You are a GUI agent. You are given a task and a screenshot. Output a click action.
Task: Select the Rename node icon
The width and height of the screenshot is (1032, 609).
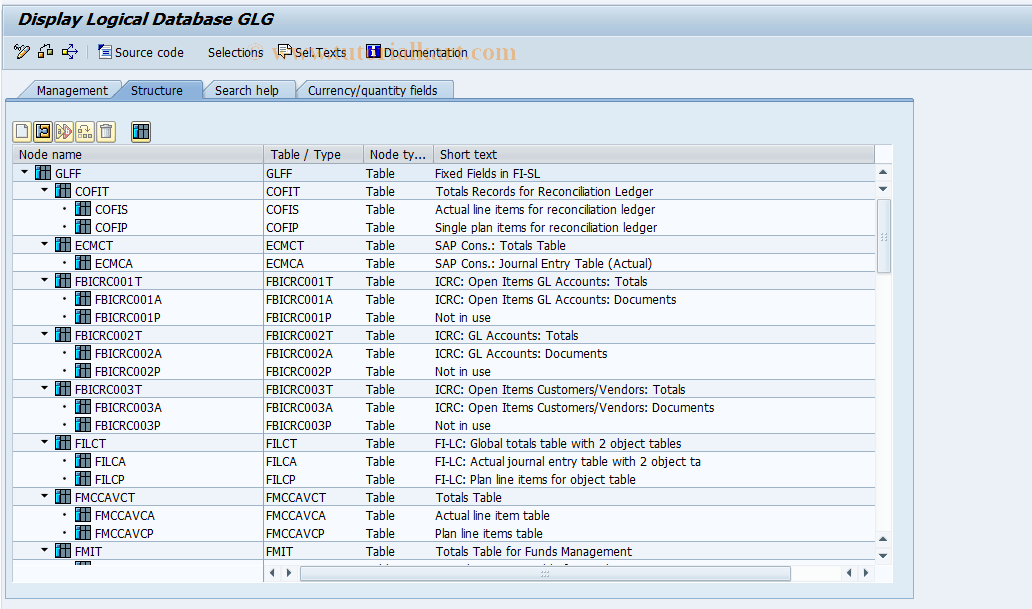[x=62, y=131]
